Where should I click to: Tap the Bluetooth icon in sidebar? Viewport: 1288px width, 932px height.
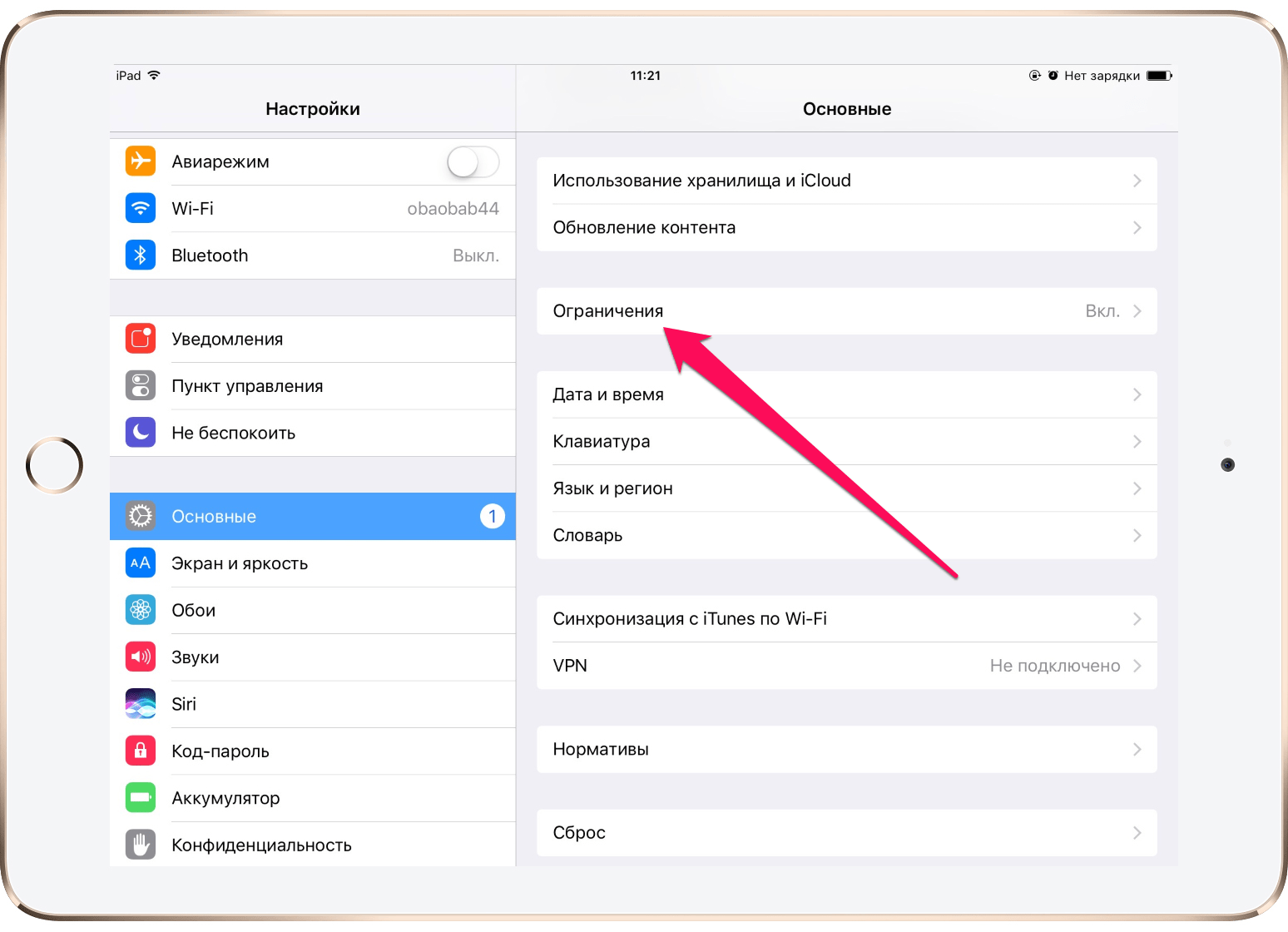[141, 255]
